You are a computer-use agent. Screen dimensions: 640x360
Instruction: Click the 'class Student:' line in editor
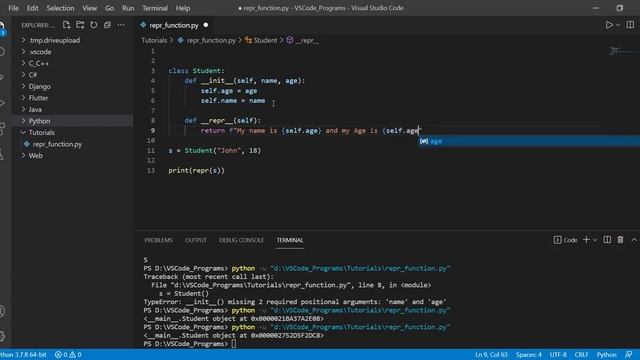click(x=196, y=71)
